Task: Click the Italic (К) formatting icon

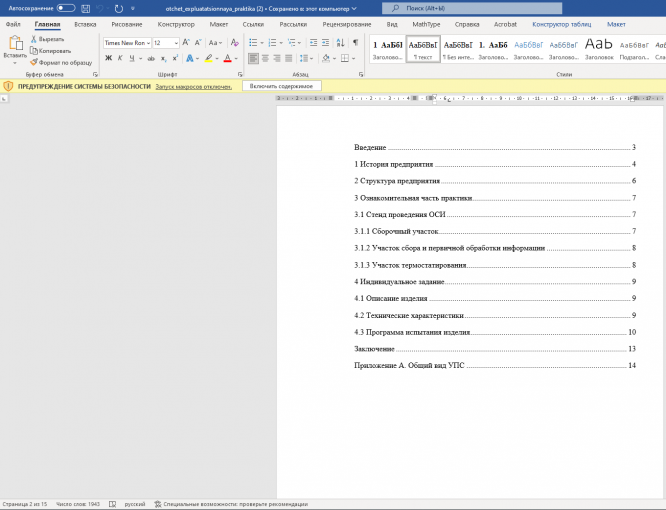Action: [x=119, y=58]
